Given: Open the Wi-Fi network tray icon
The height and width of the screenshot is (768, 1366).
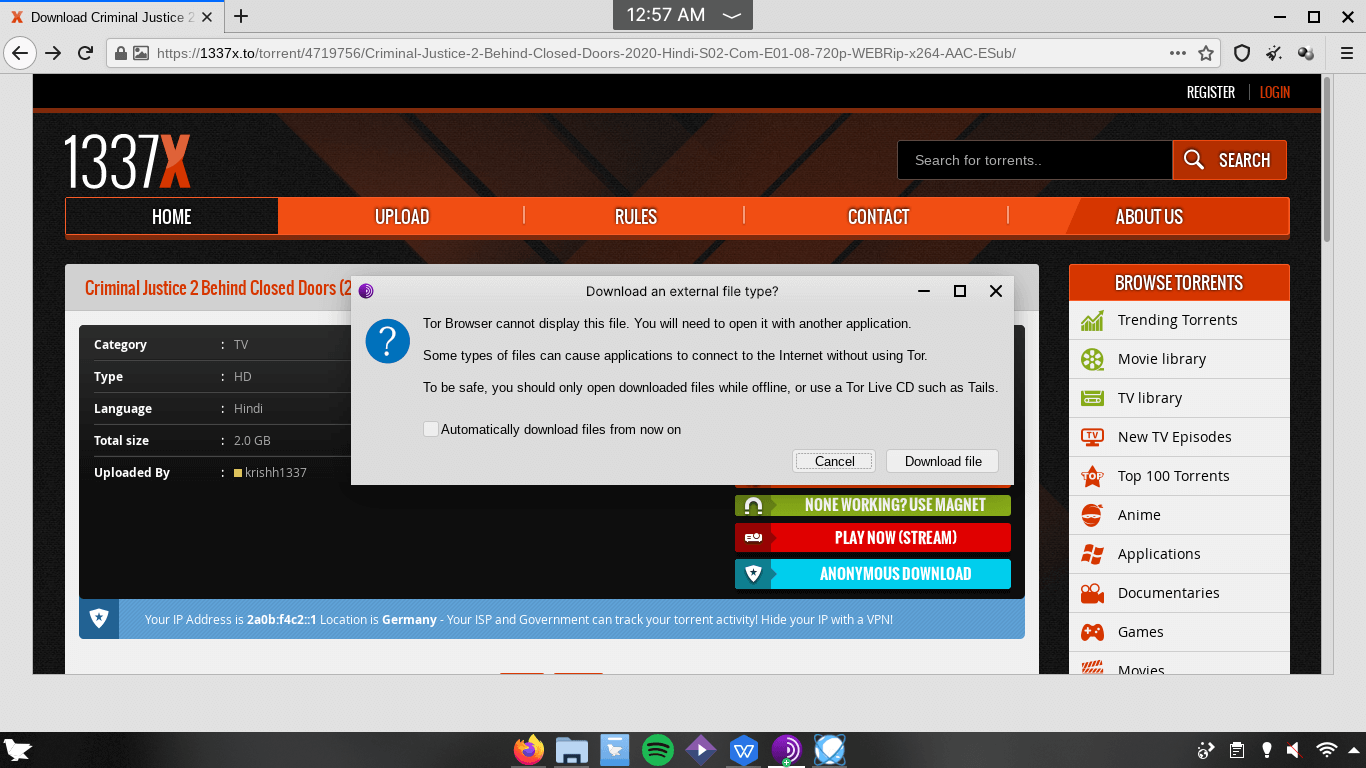Looking at the screenshot, I should coord(1327,750).
